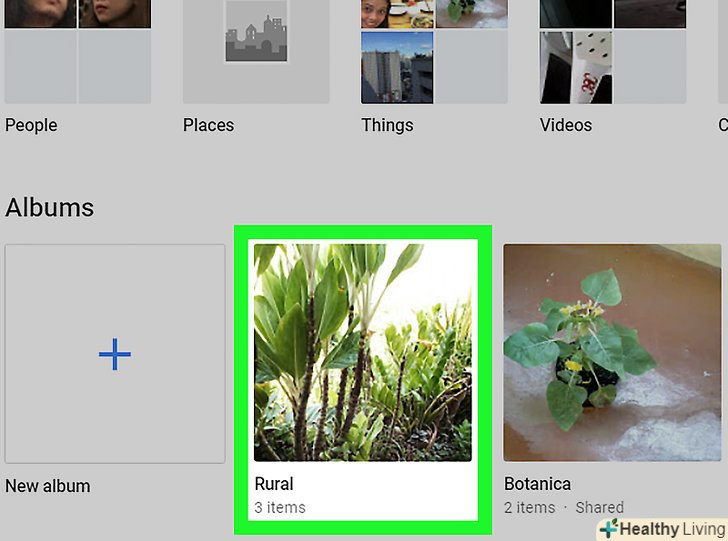Select the building photo in Things
The height and width of the screenshot is (541, 728).
[x=397, y=67]
